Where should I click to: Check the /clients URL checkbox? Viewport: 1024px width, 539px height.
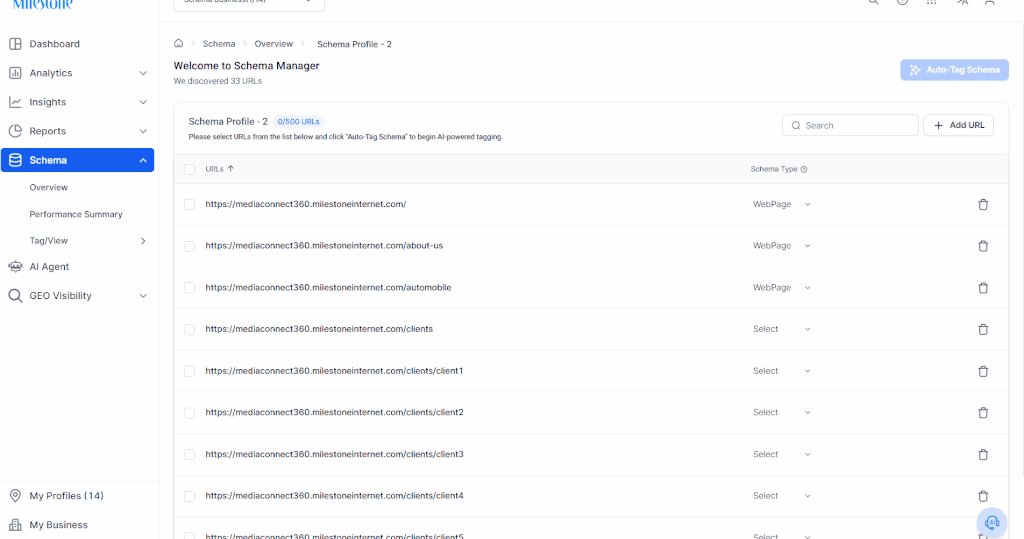189,329
